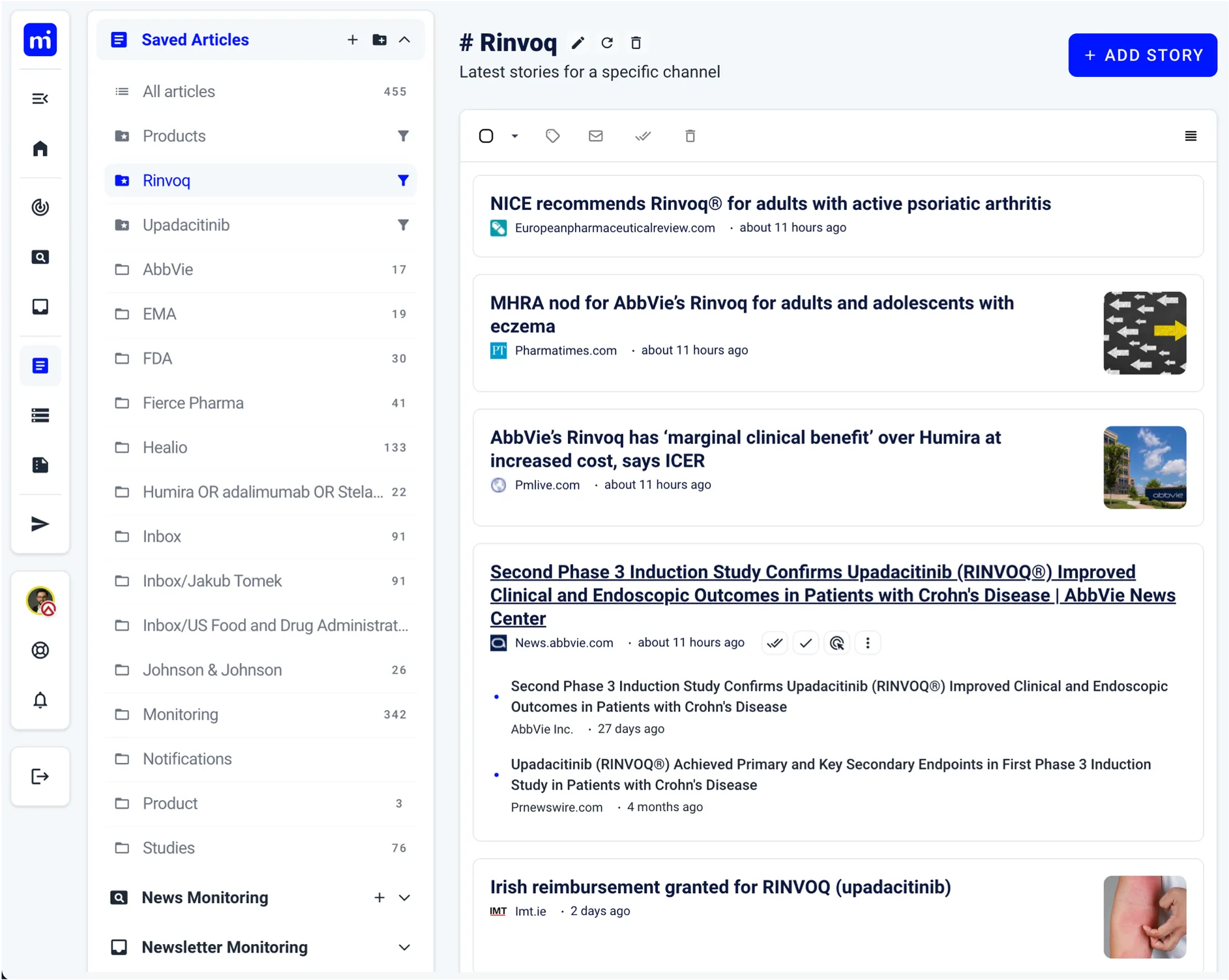Change the article list density view

point(1191,136)
